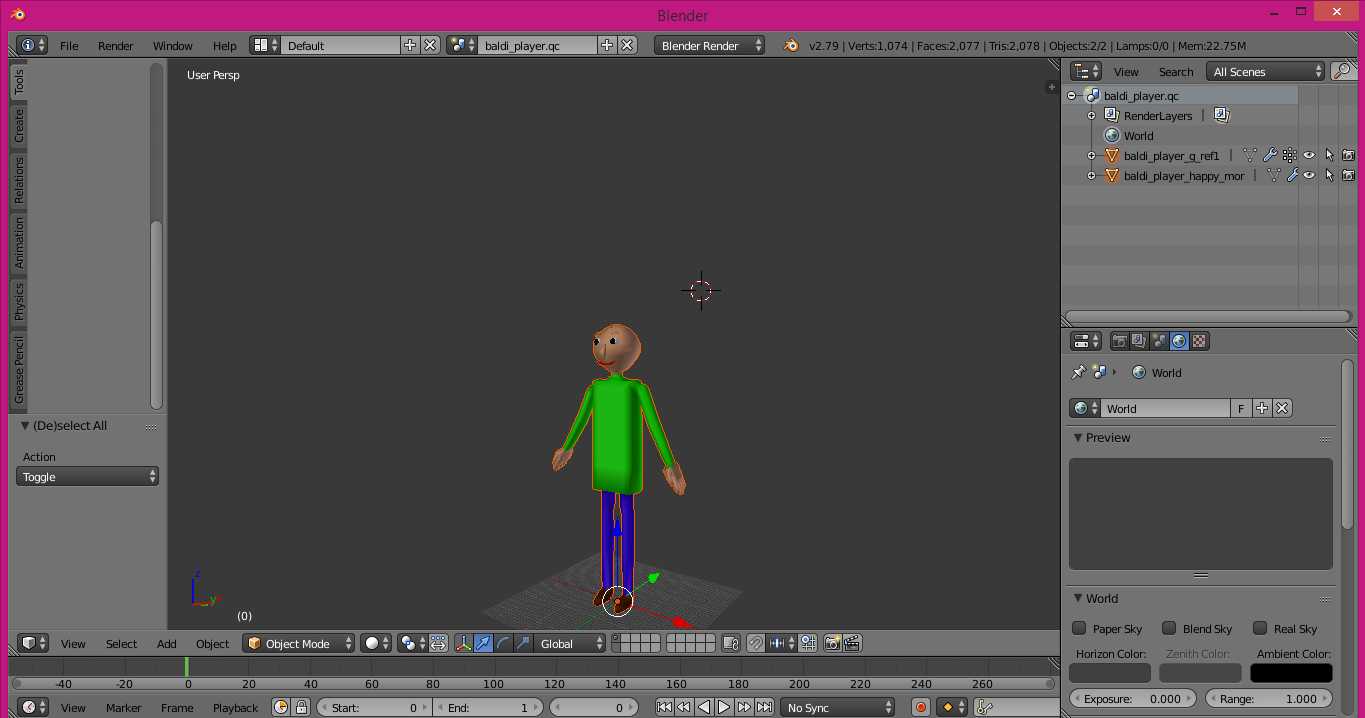Enable the Real Sky checkbox
1365x718 pixels.
(1260, 628)
